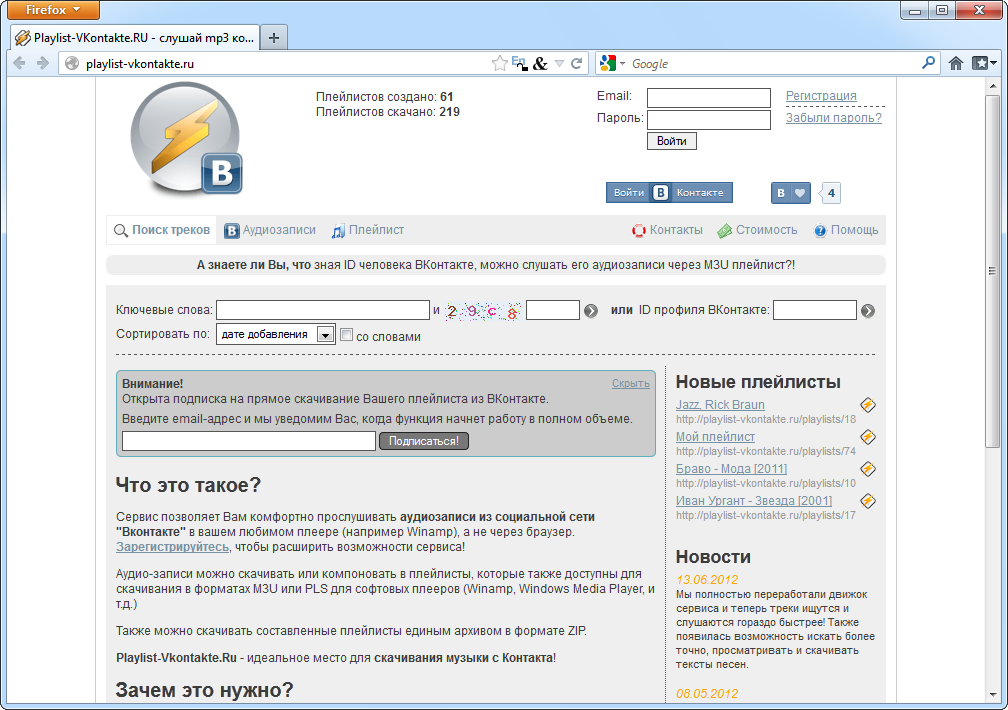The image size is (1008, 710).
Task: Open the Контакты page
Action: tap(667, 230)
